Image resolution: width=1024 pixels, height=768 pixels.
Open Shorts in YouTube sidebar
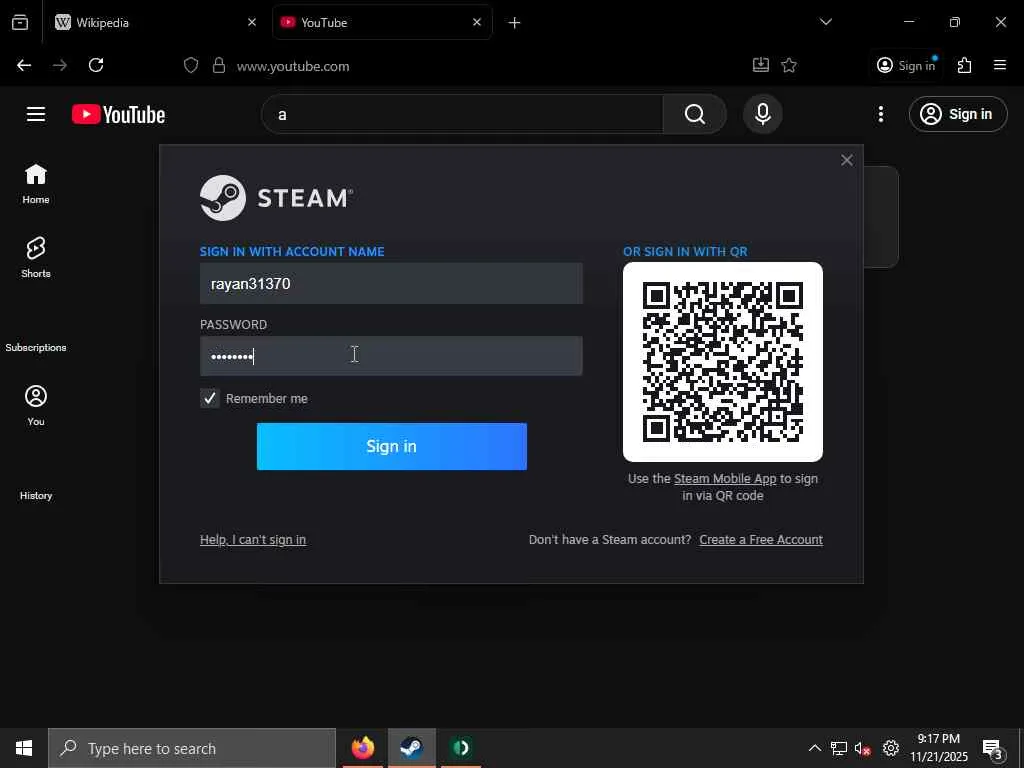coord(36,257)
